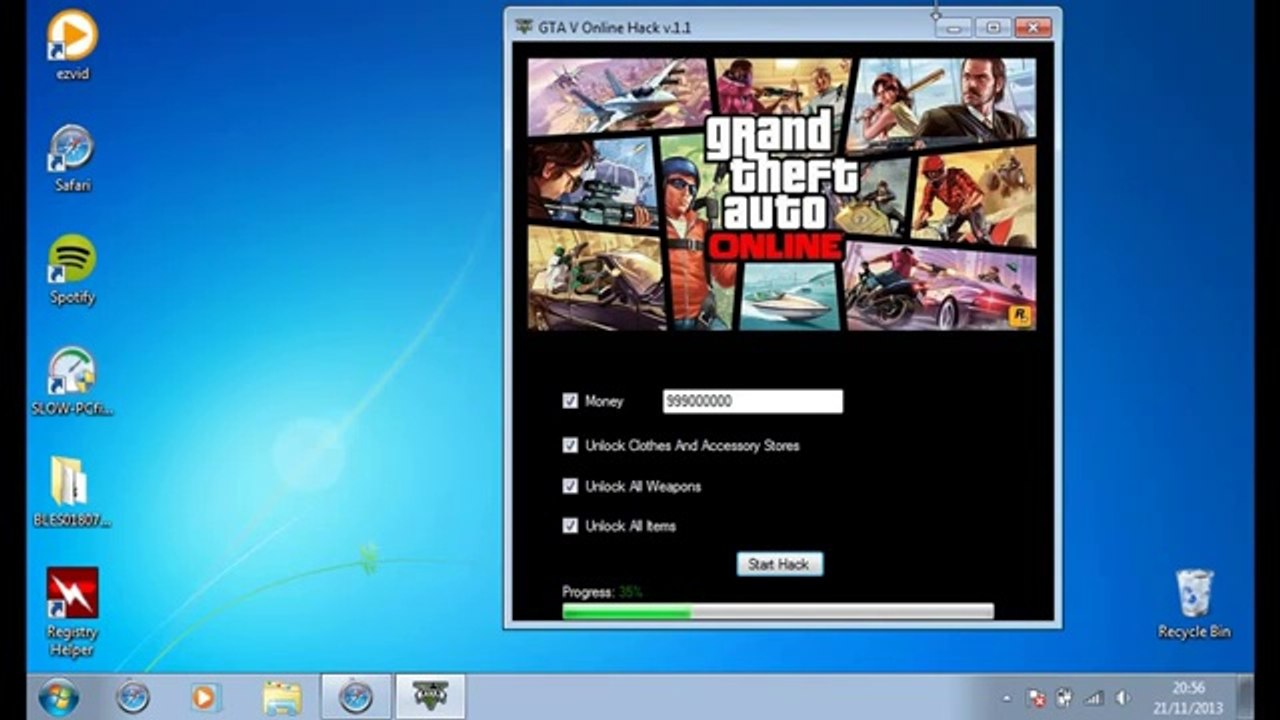Click the Grand Theft Auto Online banner image
Viewport: 1280px width, 720px height.
click(782, 194)
